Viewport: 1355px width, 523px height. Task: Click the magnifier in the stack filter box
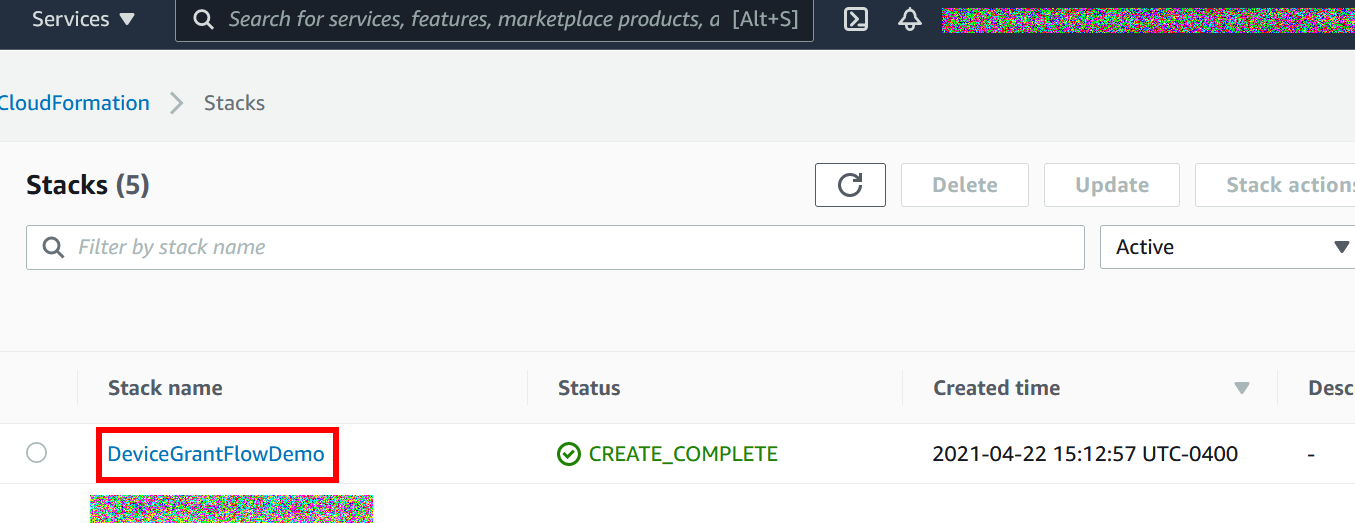[x=53, y=247]
